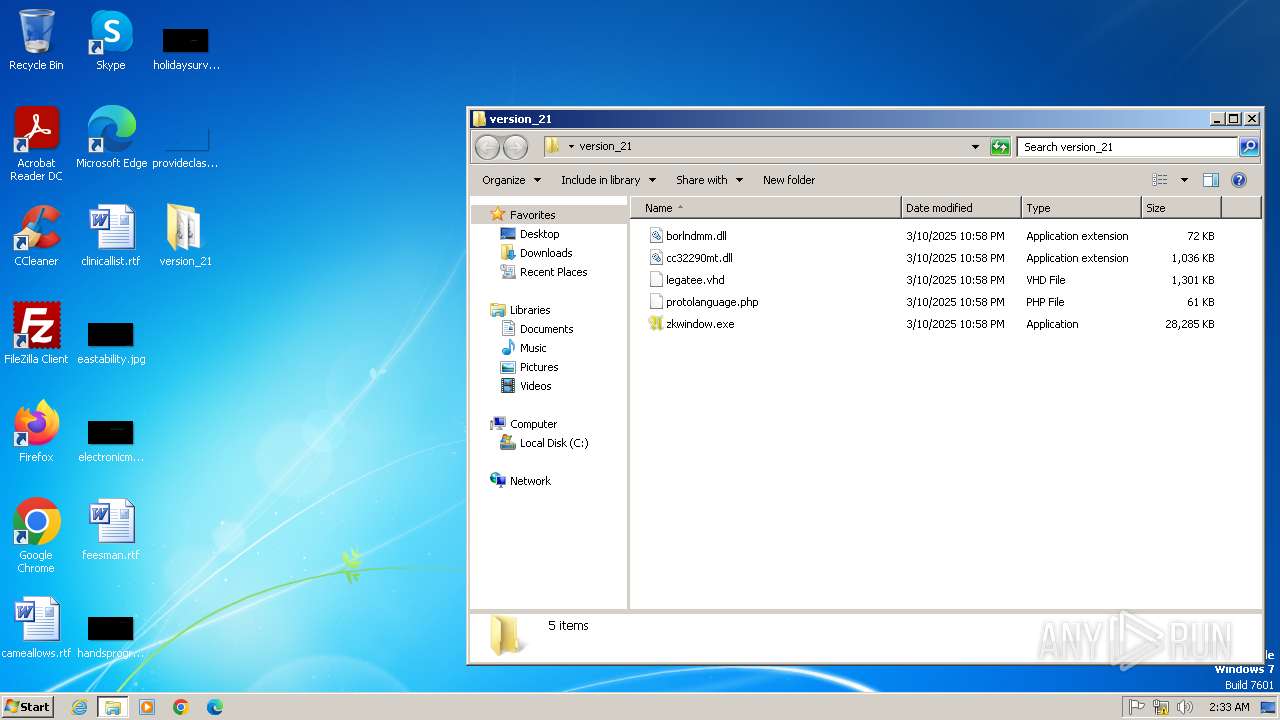Launch CCleaner from desktop
This screenshot has height=720, width=1280.
coord(36,236)
